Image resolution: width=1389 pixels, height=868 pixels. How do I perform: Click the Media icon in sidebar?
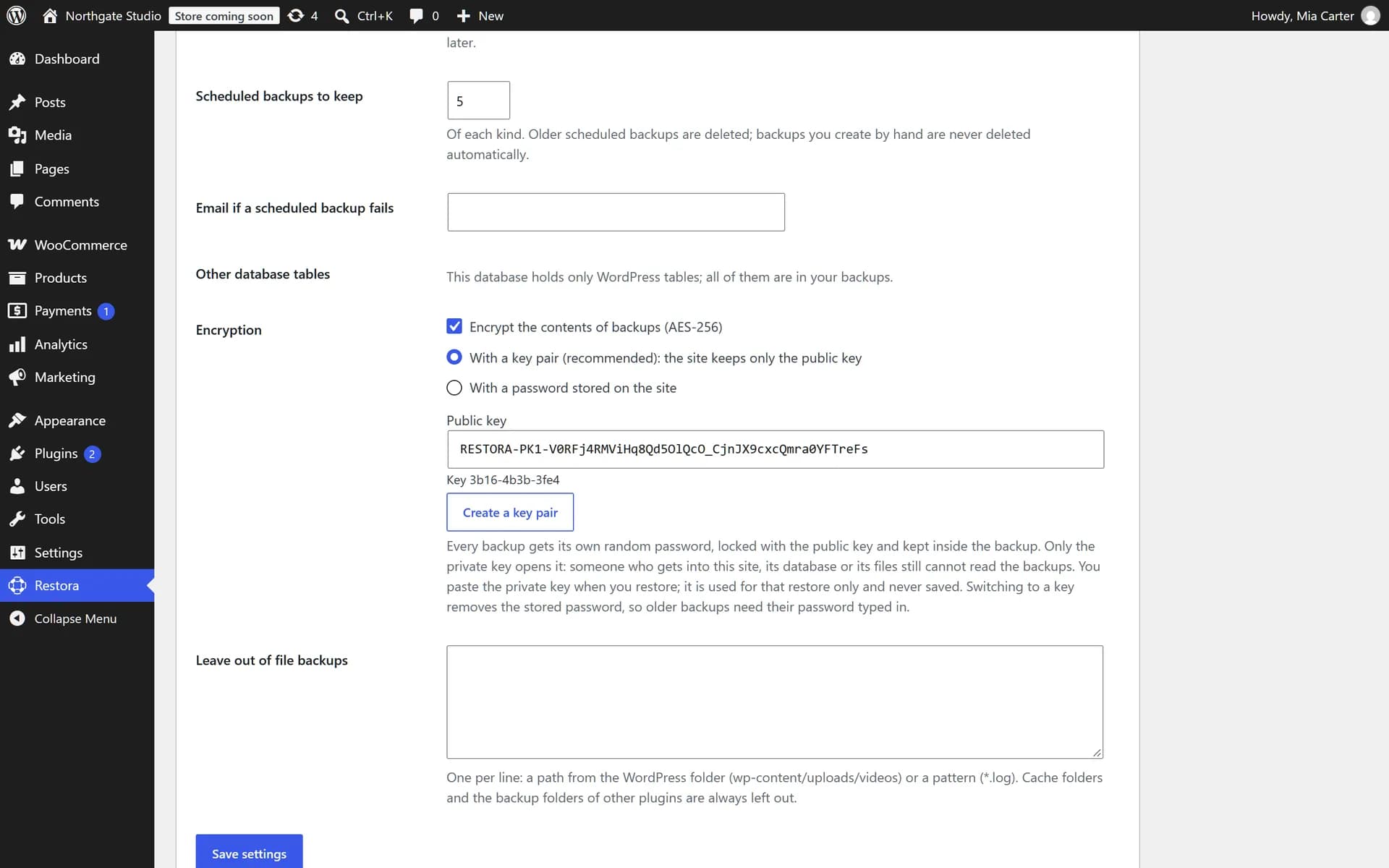click(17, 135)
